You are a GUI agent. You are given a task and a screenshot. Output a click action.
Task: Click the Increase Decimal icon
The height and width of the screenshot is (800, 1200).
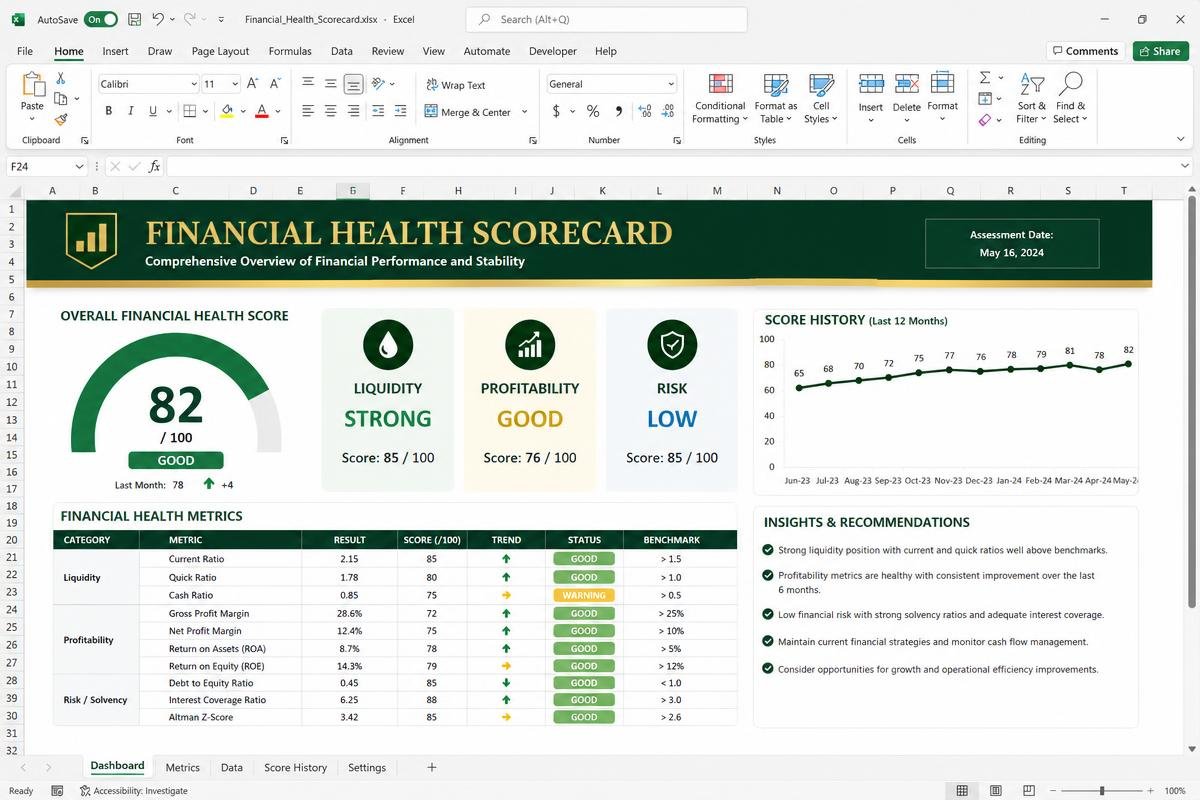click(645, 112)
